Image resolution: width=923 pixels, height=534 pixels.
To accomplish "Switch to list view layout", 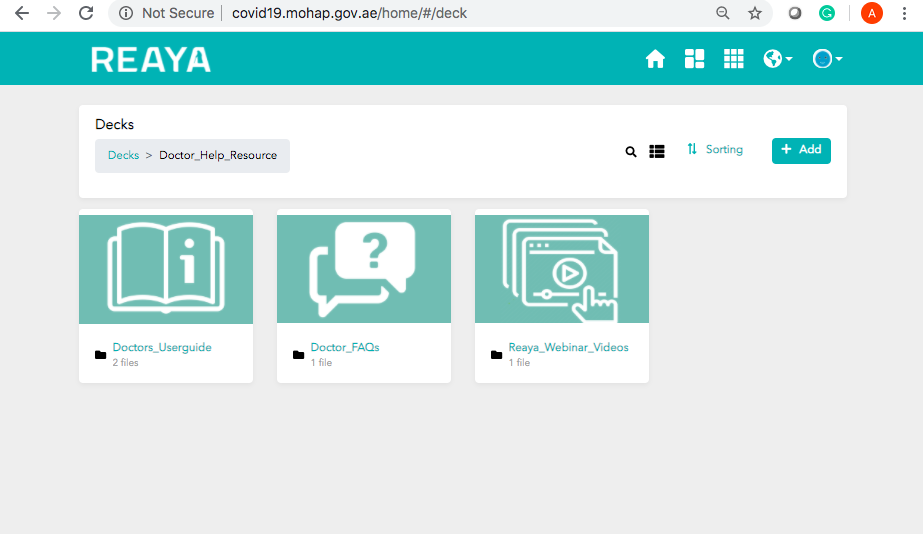I will tap(657, 152).
